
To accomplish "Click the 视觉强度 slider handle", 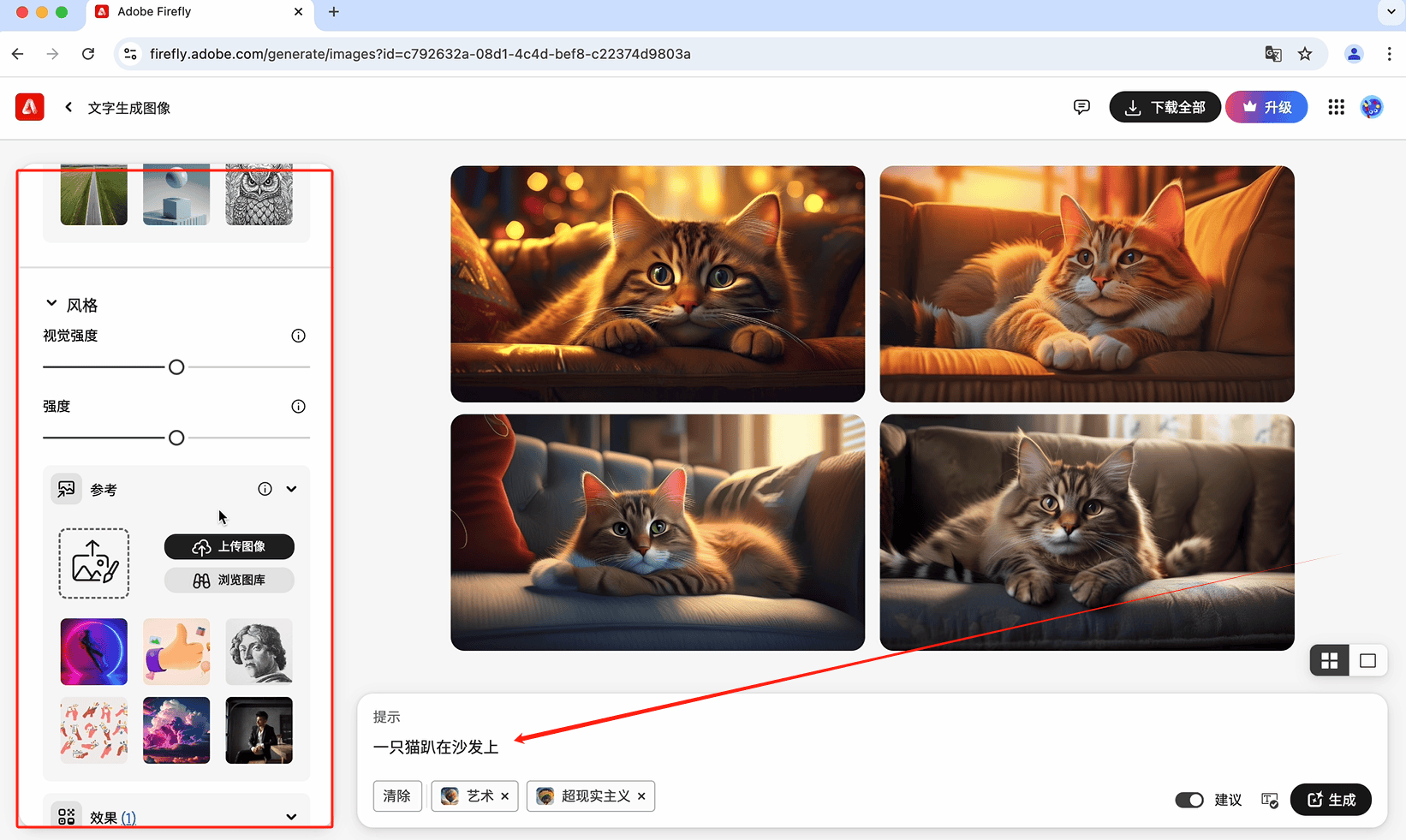I will click(x=176, y=366).
